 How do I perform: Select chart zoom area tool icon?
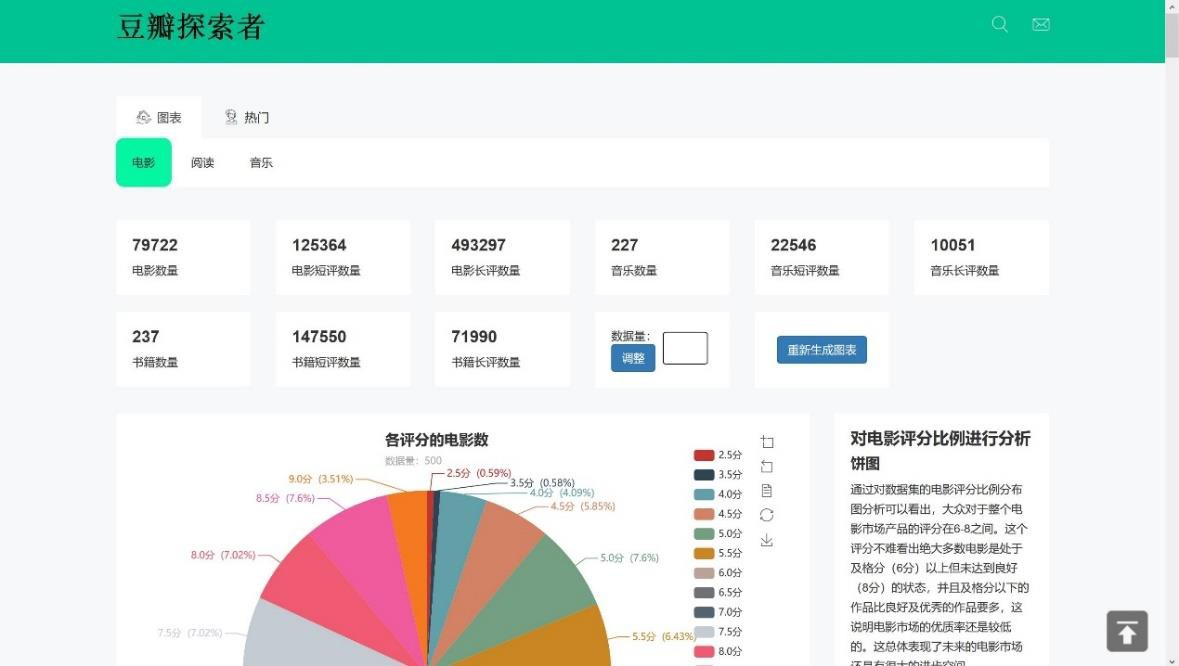pos(767,442)
